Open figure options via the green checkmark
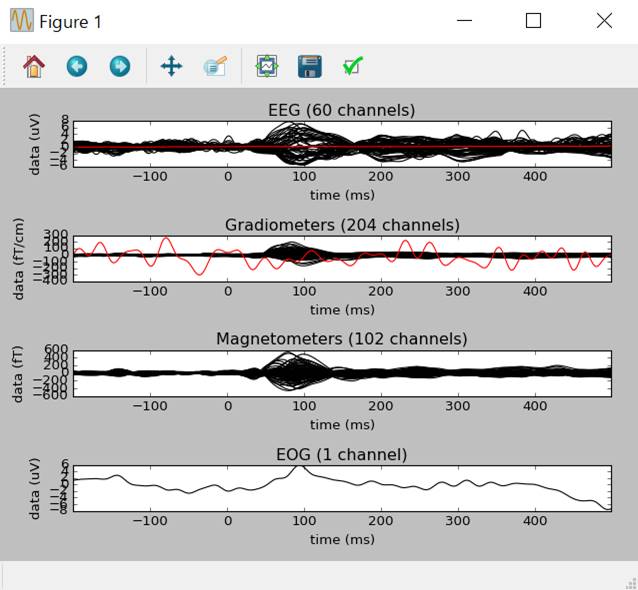This screenshot has height=590, width=638. (x=352, y=67)
